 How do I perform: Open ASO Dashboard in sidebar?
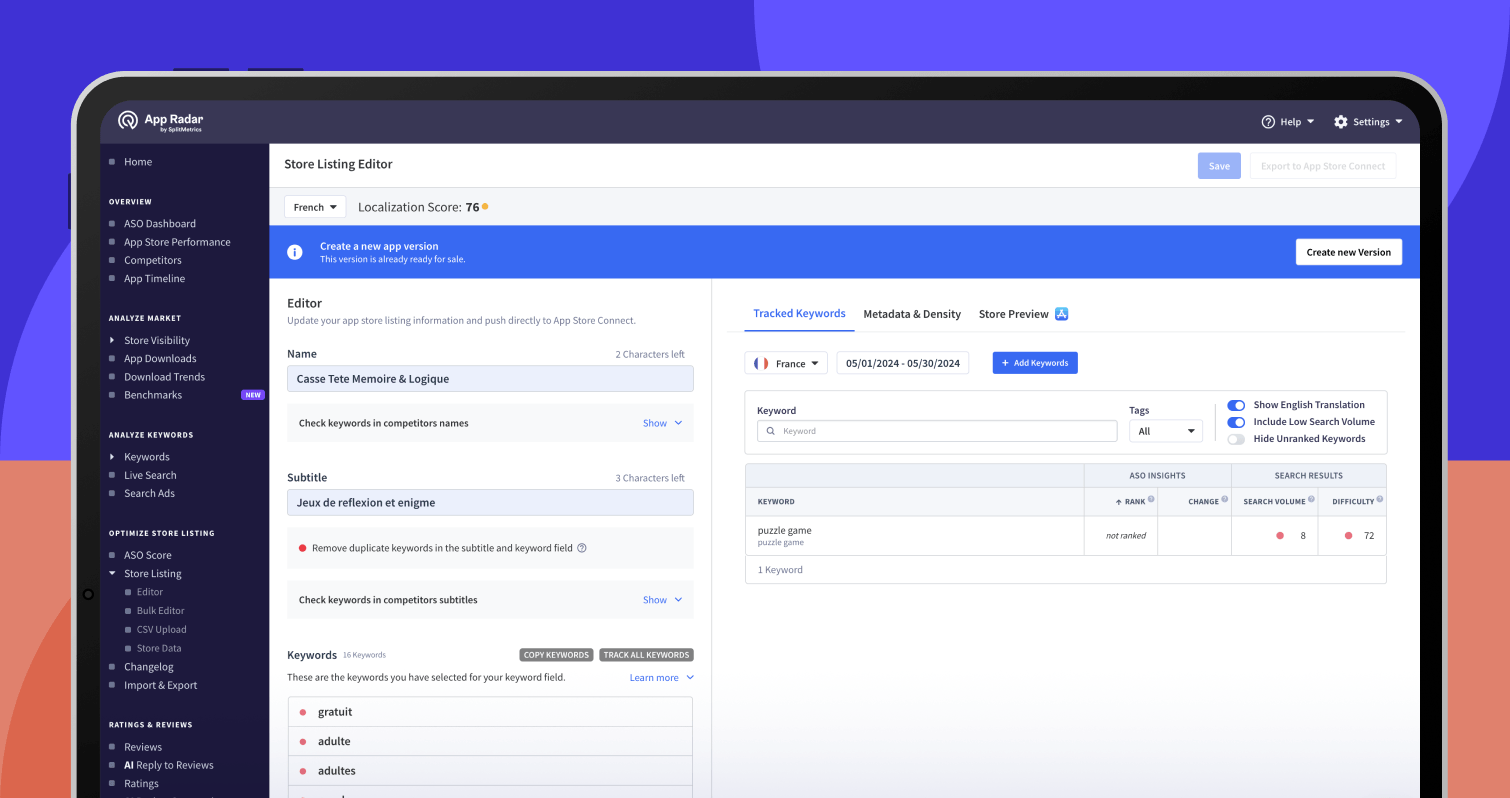(x=160, y=224)
